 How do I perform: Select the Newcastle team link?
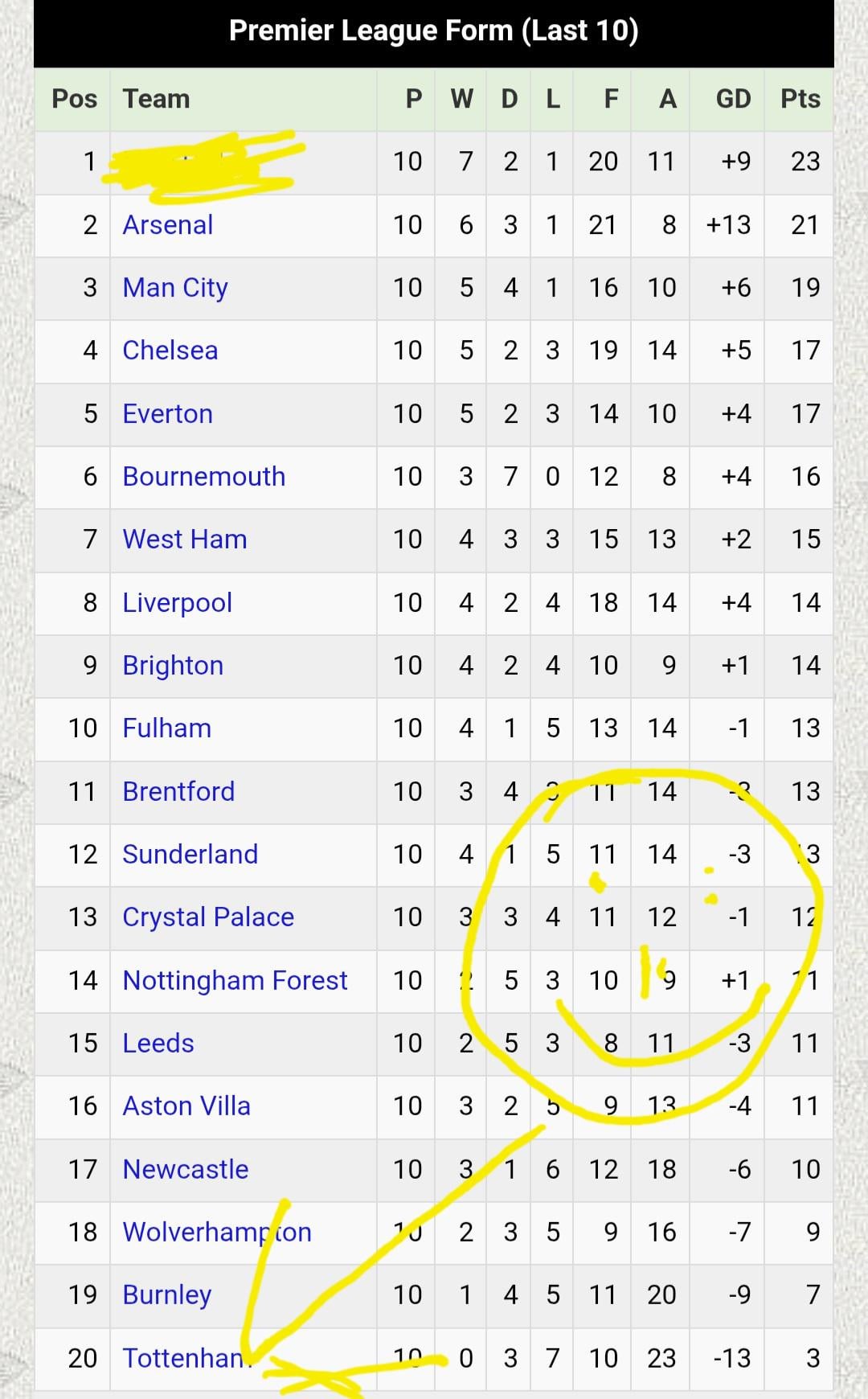click(x=186, y=1170)
